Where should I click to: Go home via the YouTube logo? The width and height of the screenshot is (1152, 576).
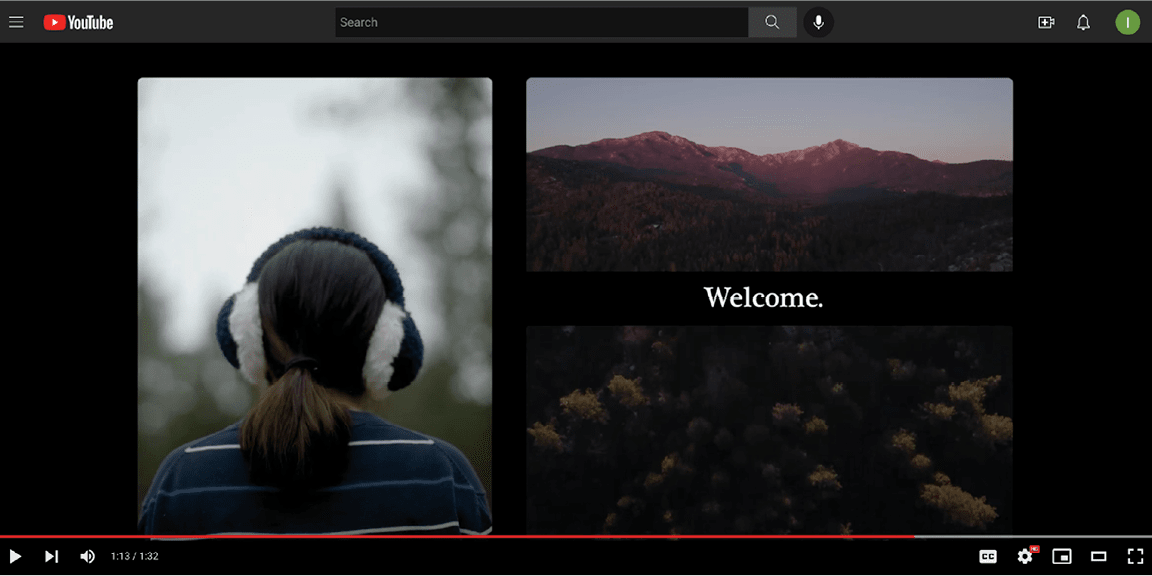[x=78, y=21]
